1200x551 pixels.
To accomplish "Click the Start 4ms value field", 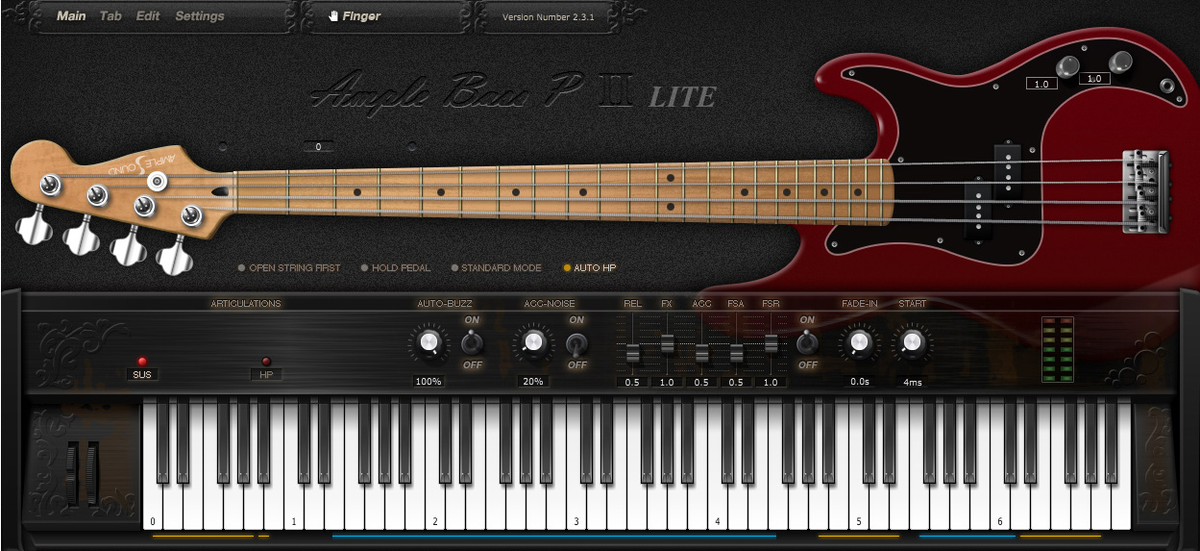I will [912, 382].
